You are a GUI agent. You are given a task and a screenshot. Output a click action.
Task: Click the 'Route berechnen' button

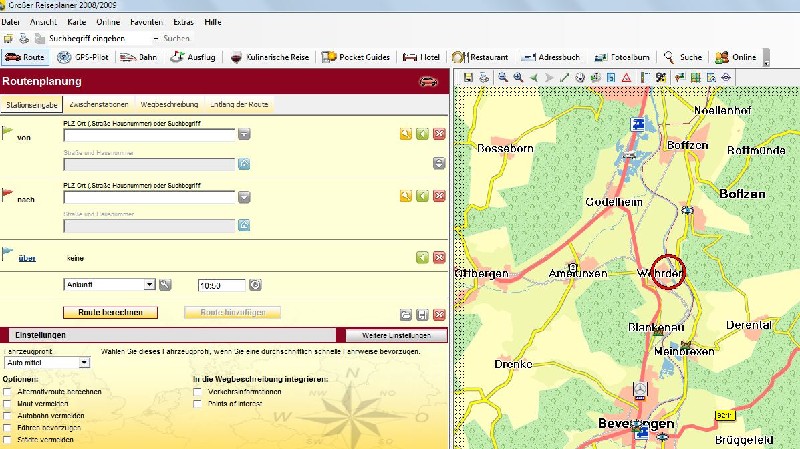tap(110, 311)
